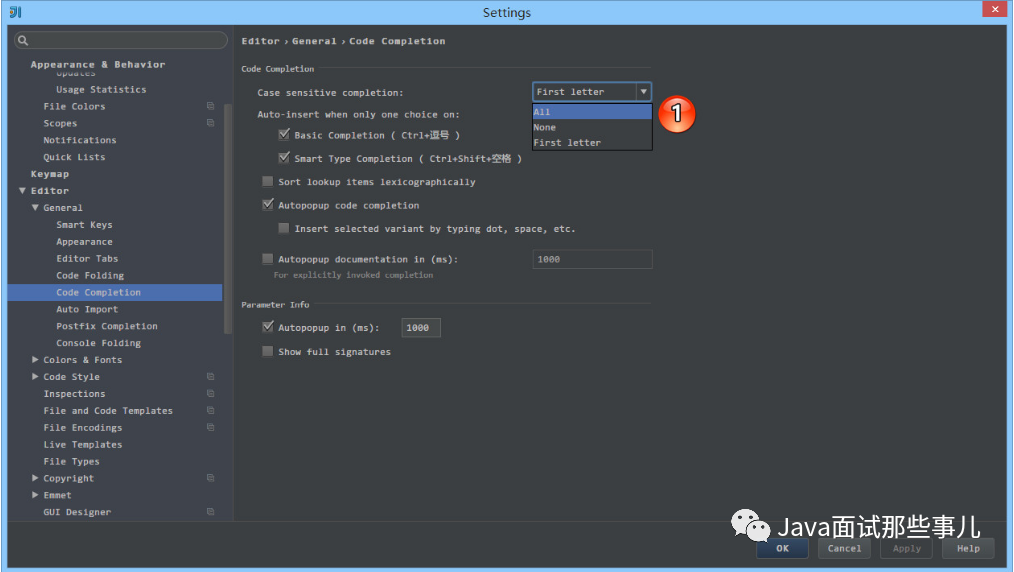Collapse the Editor tree node

[22, 191]
